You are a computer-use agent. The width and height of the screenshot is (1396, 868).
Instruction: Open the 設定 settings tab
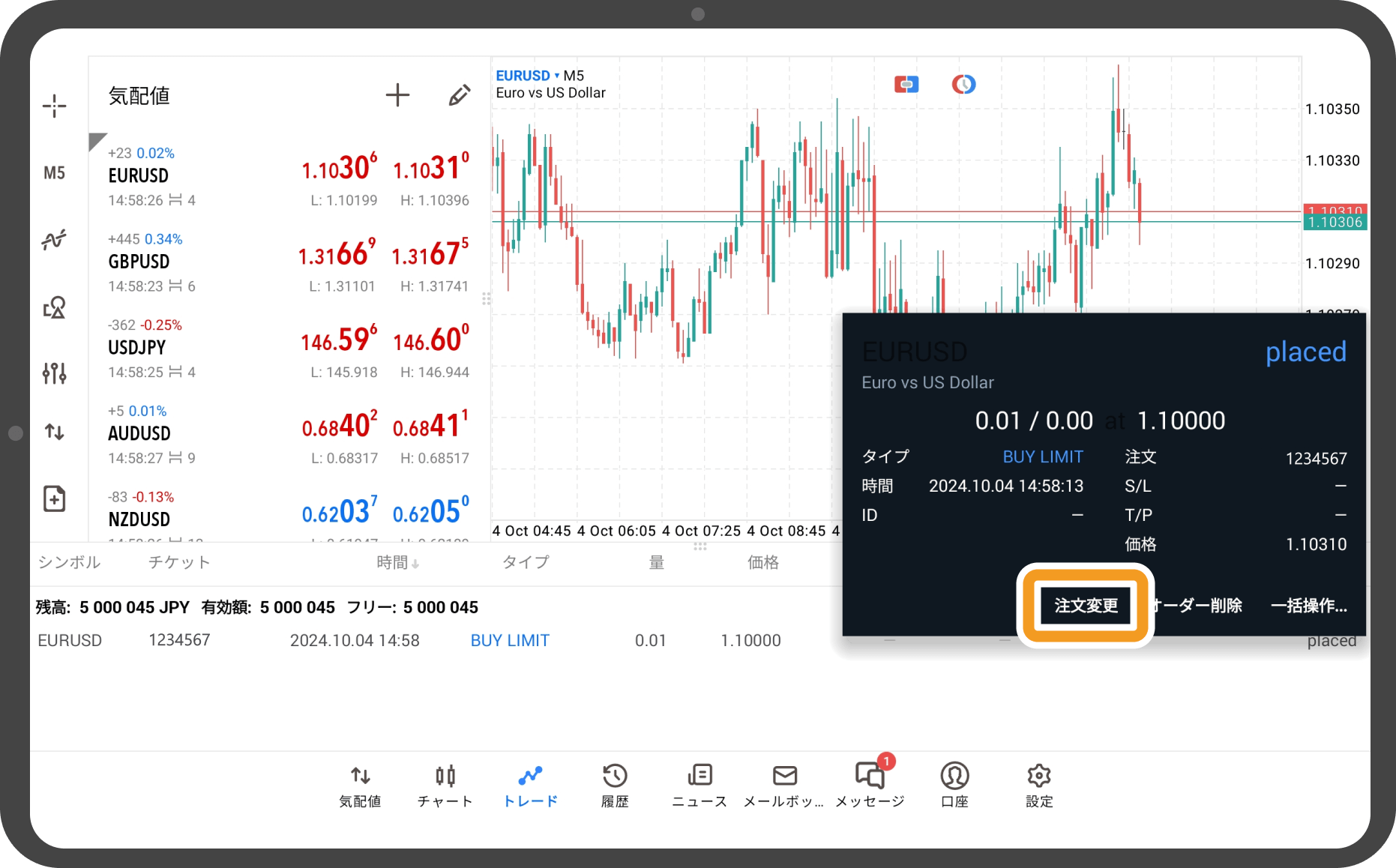(1039, 786)
